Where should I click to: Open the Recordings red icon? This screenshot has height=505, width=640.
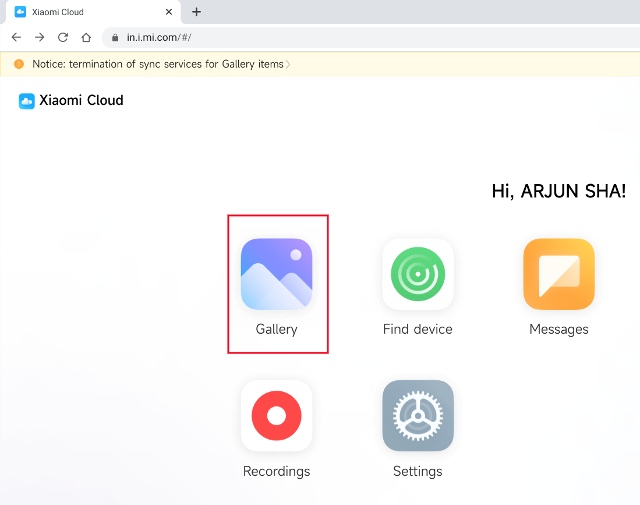coord(276,416)
